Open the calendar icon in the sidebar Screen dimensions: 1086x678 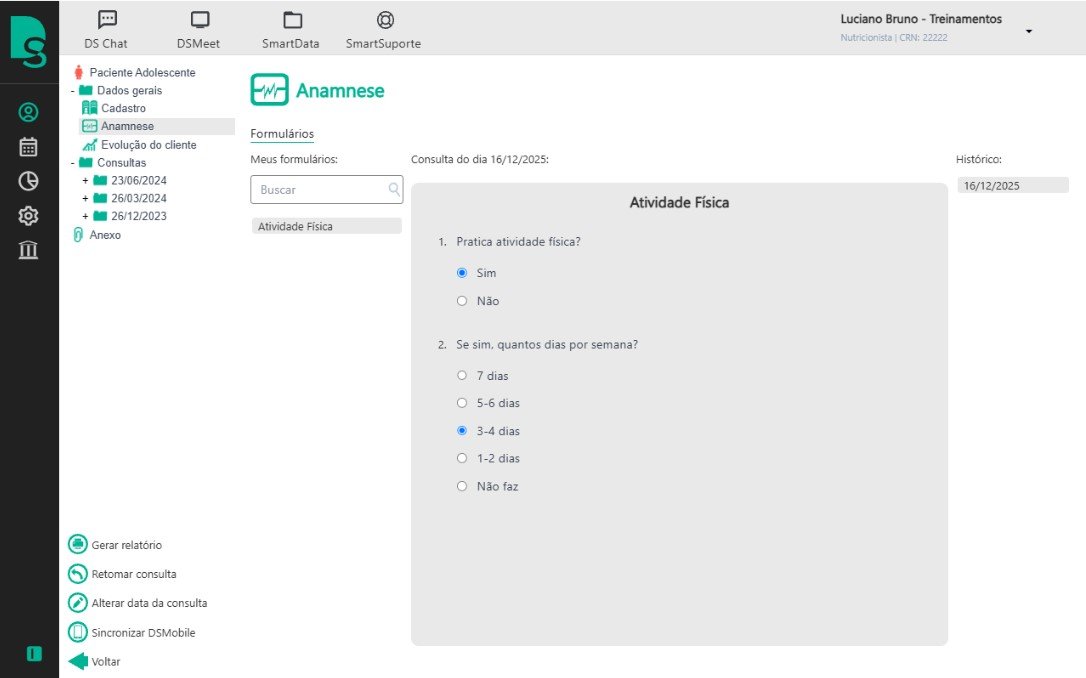pyautogui.click(x=28, y=147)
